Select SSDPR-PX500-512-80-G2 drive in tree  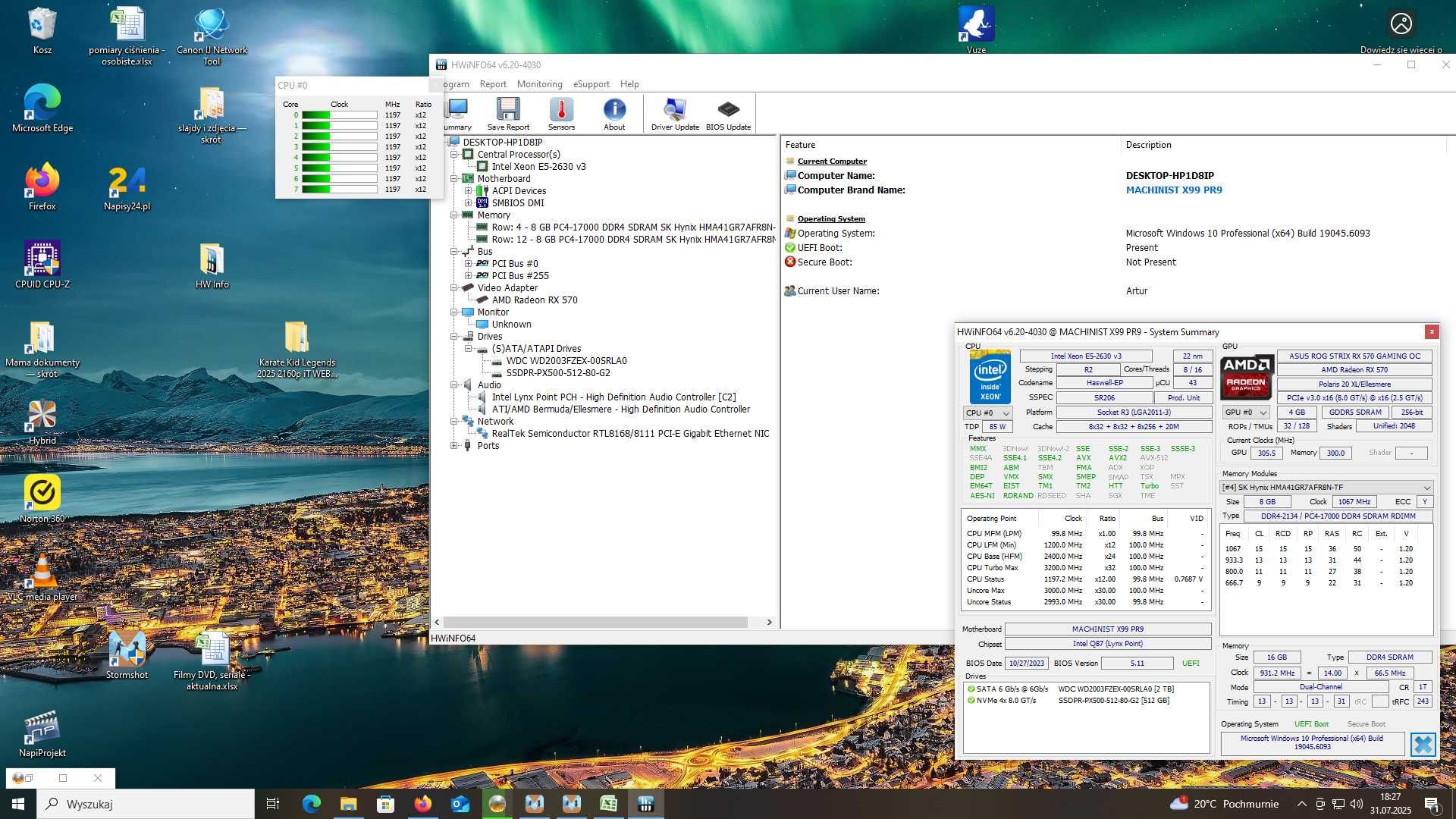click(x=558, y=372)
